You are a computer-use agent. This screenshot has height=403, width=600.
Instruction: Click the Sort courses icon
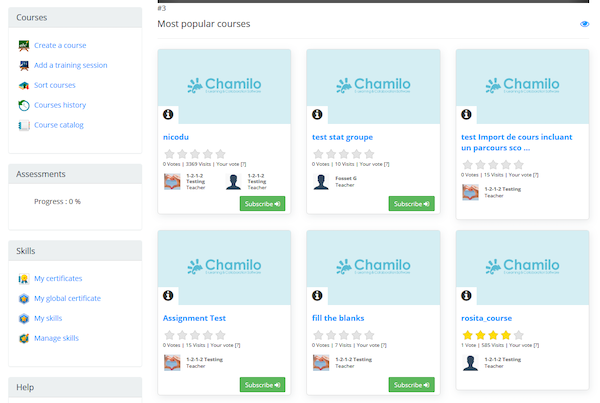(24, 85)
